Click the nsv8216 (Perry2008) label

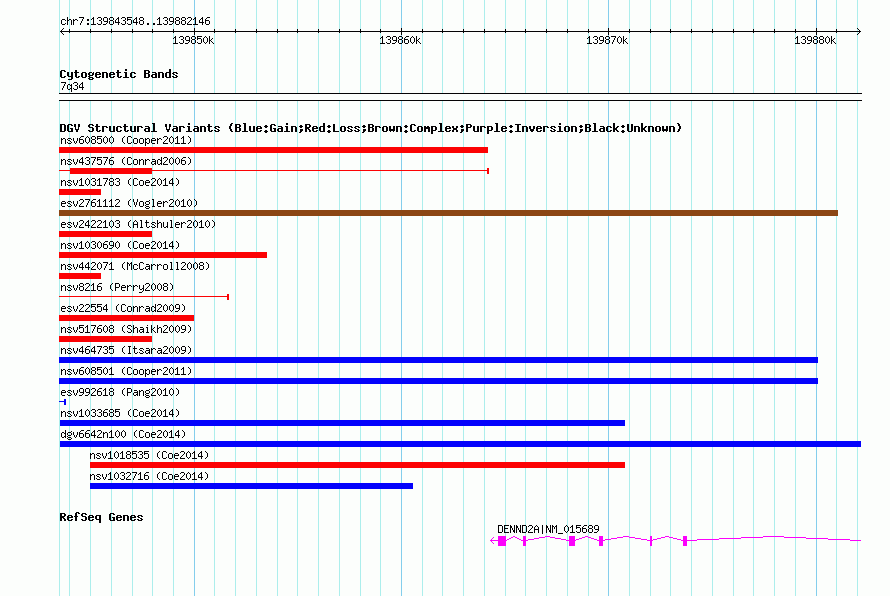coord(117,287)
